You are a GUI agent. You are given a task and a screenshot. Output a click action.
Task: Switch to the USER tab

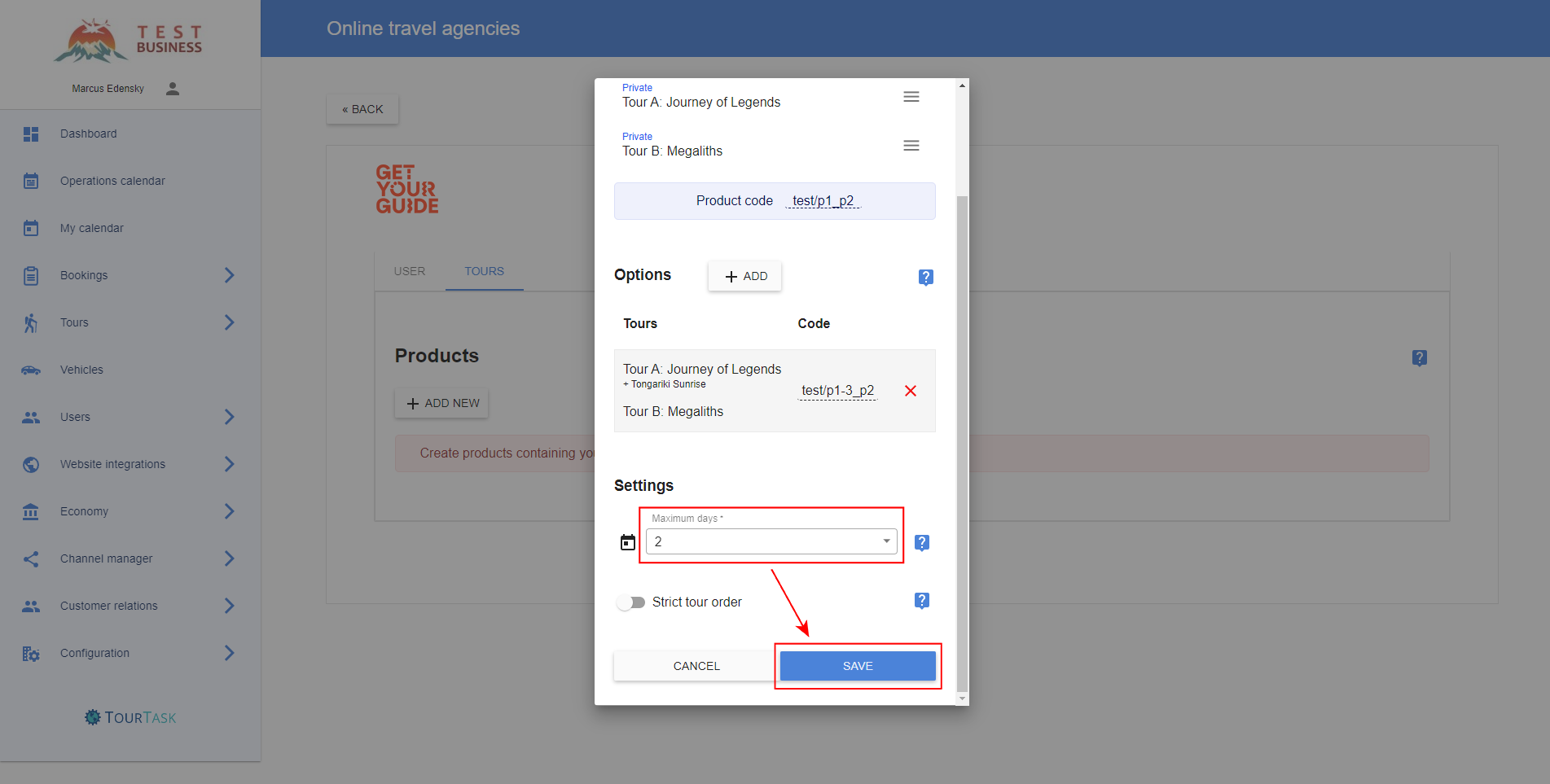tap(410, 271)
